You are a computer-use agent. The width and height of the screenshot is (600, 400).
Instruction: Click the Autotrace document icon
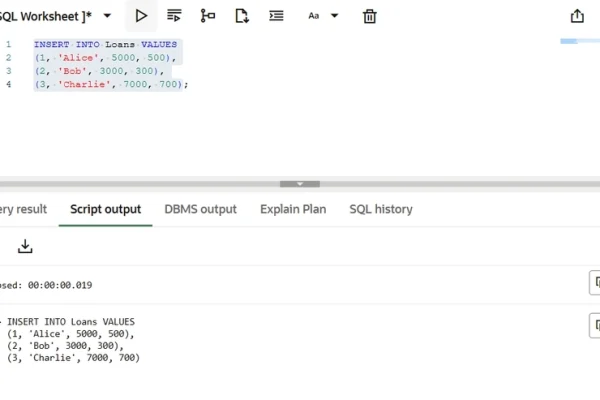point(242,16)
